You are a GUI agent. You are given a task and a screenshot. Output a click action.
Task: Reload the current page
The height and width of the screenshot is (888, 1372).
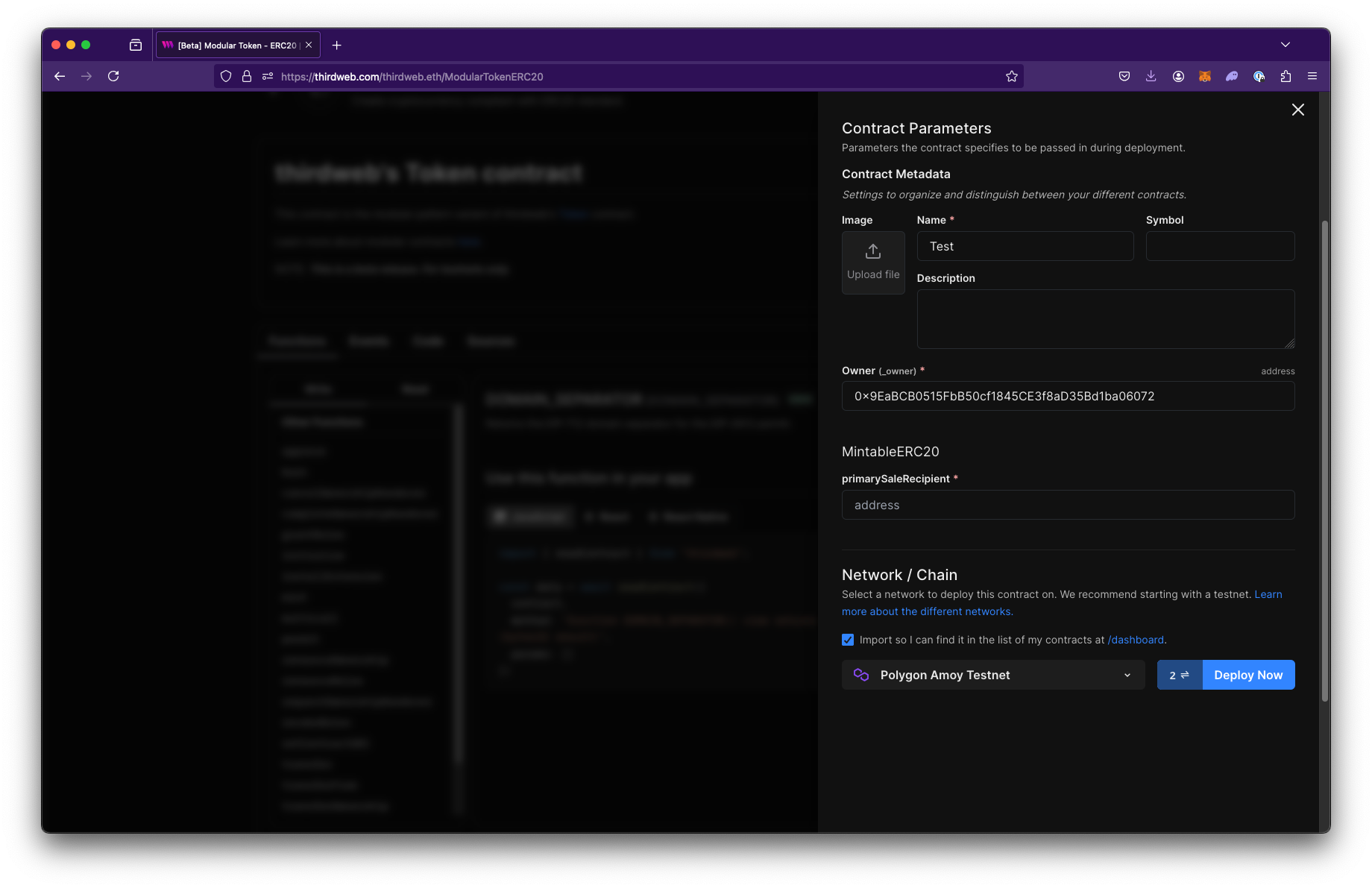pyautogui.click(x=113, y=76)
